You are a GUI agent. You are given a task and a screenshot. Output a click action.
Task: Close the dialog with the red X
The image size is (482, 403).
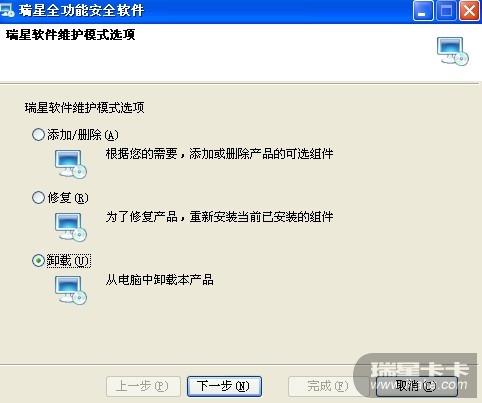click(469, 11)
